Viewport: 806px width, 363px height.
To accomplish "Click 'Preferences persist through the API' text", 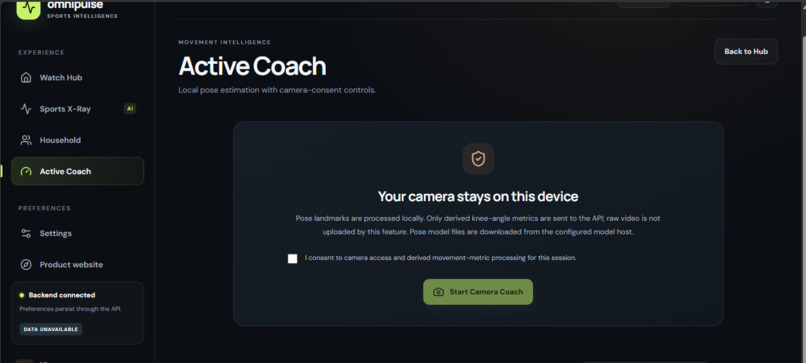I will tap(70, 309).
